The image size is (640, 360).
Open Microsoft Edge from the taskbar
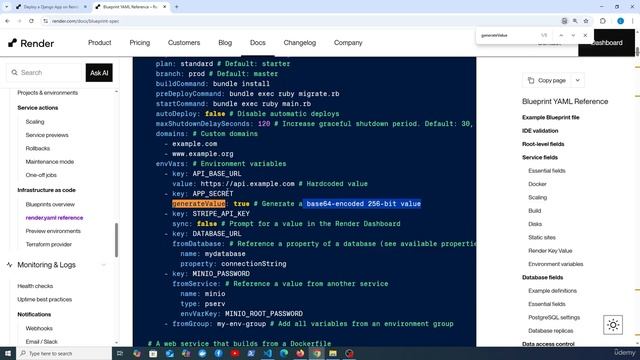click(x=284, y=353)
